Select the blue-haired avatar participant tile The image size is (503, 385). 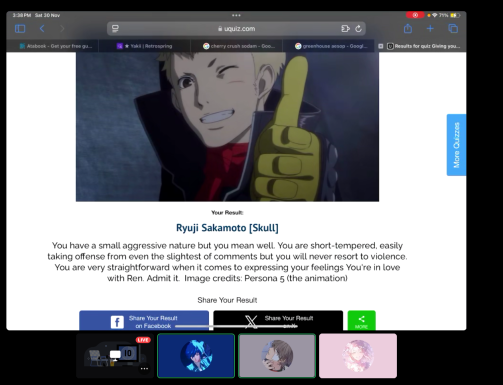196,356
